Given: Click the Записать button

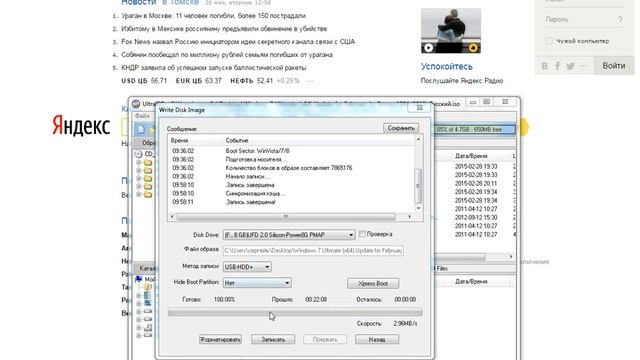Looking at the screenshot, I should (273, 340).
